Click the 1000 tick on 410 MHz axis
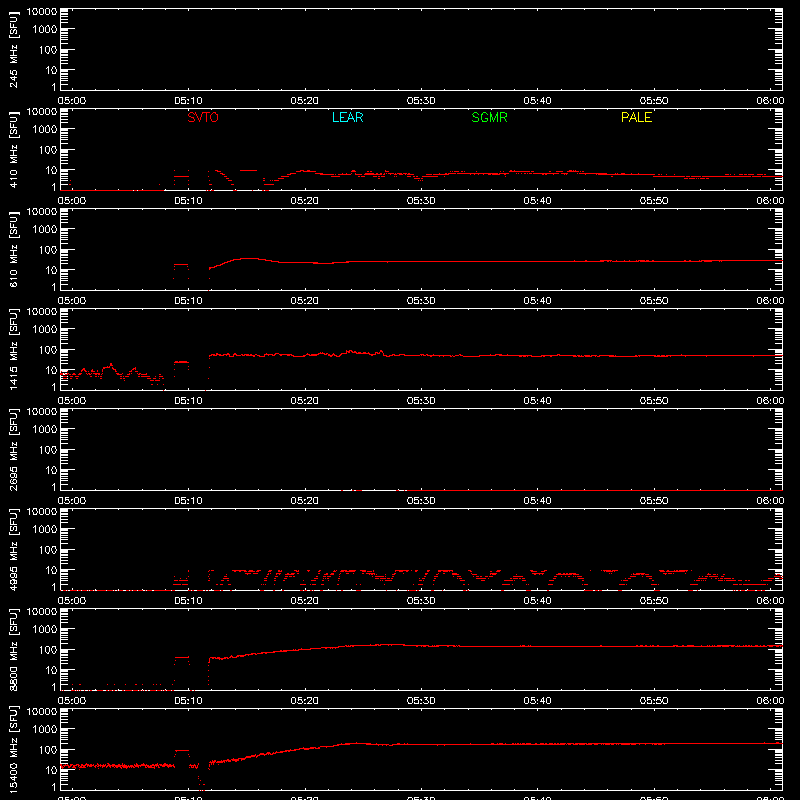The height and width of the screenshot is (800, 800). pyautogui.click(x=45, y=130)
